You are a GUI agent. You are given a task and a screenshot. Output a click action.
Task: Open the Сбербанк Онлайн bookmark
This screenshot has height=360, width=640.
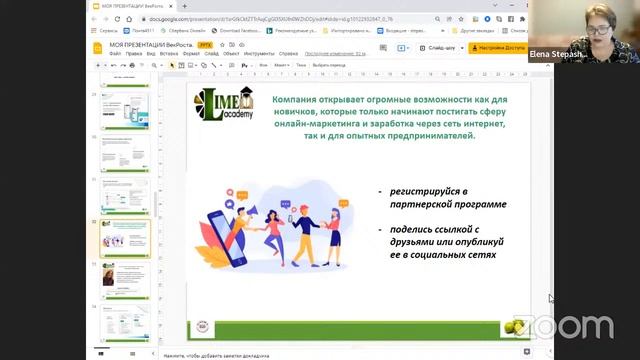pyautogui.click(x=183, y=31)
